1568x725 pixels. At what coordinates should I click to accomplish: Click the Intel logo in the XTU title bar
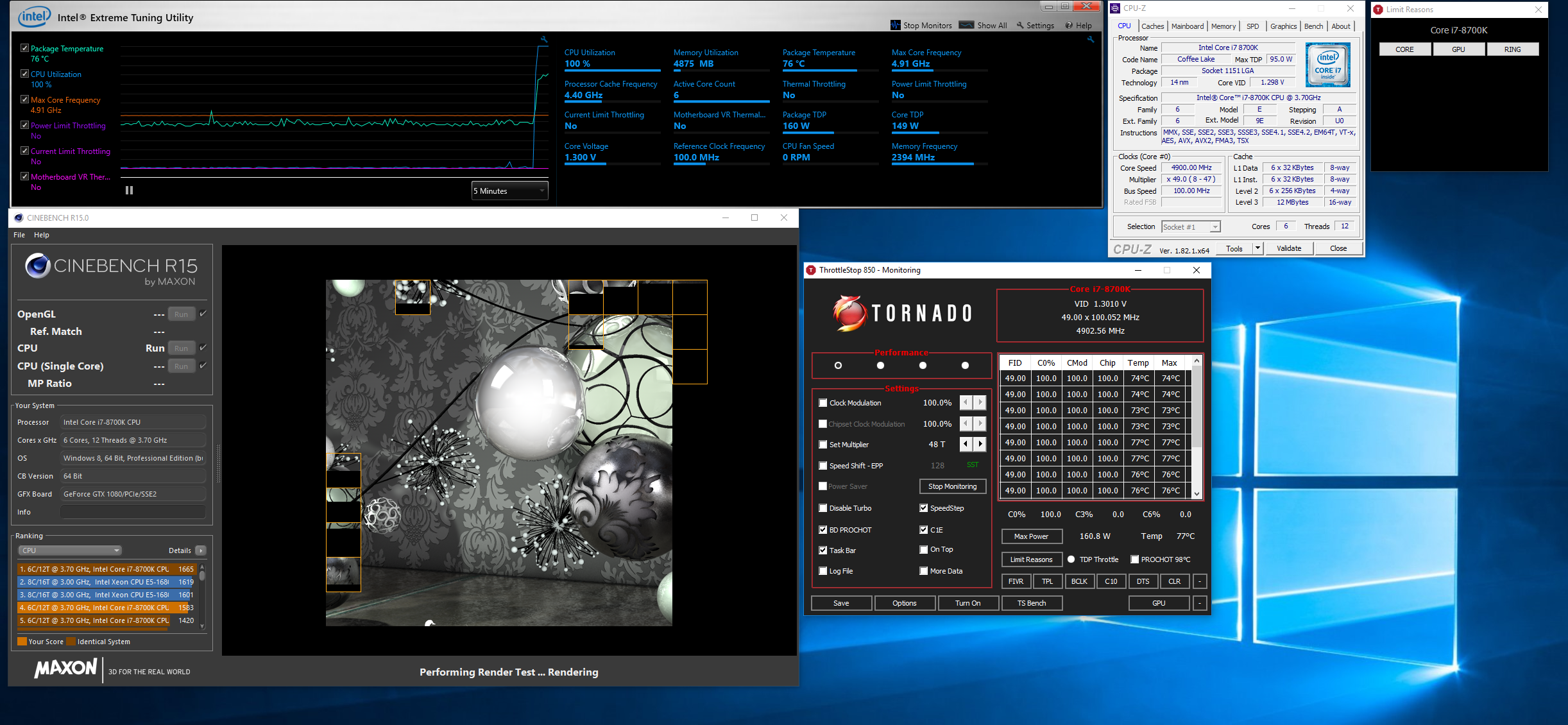tap(34, 17)
